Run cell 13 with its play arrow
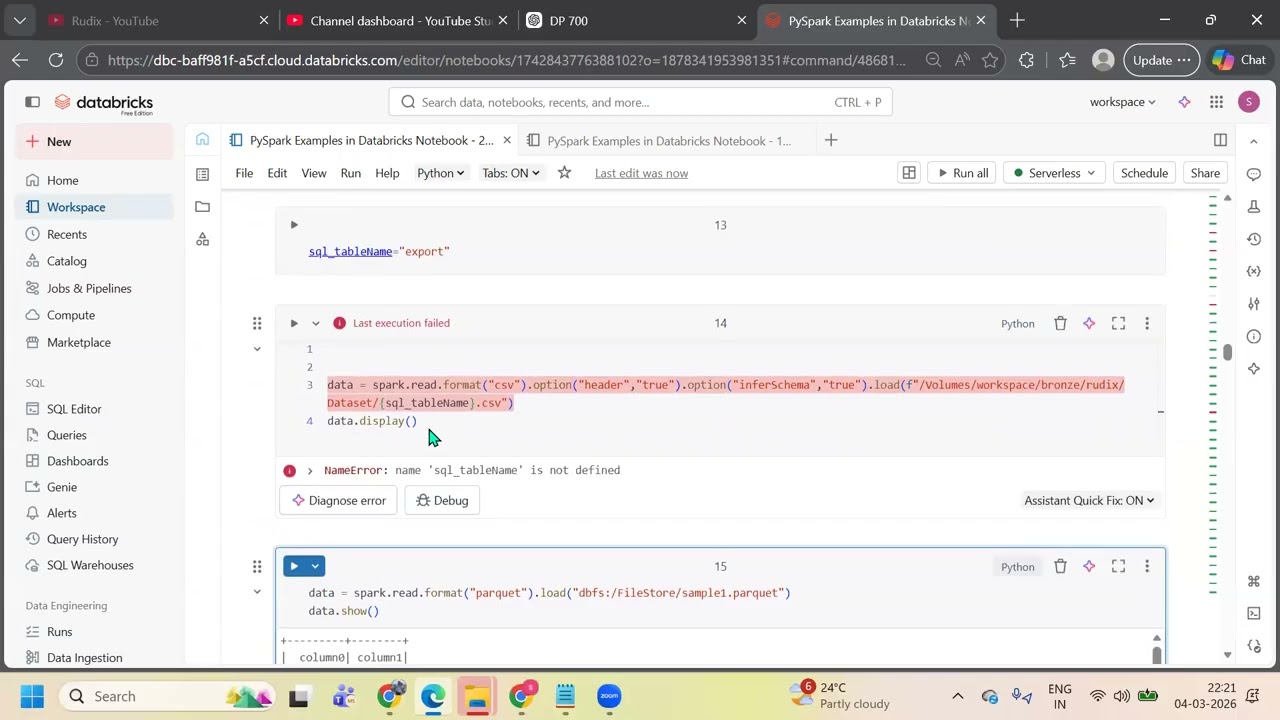 pos(294,225)
